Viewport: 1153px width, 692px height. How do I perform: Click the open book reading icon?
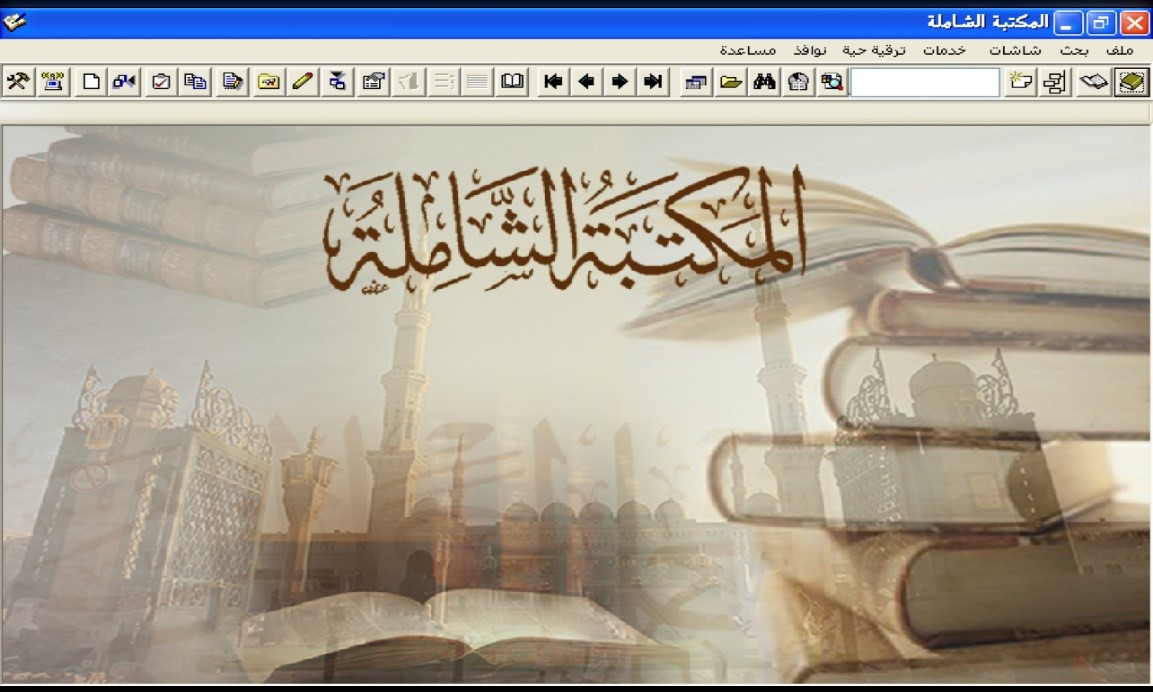pos(512,82)
